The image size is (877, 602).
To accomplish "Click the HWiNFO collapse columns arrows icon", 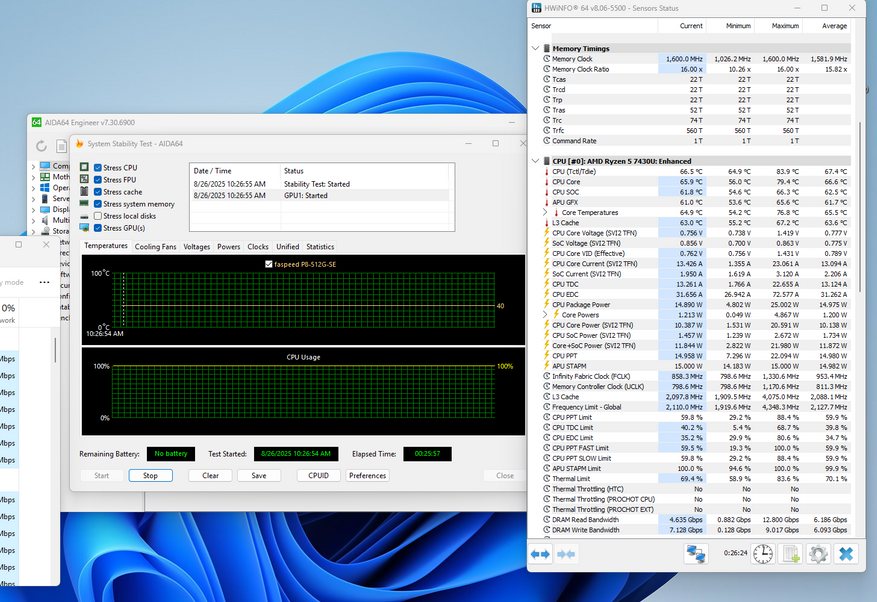I will [566, 553].
